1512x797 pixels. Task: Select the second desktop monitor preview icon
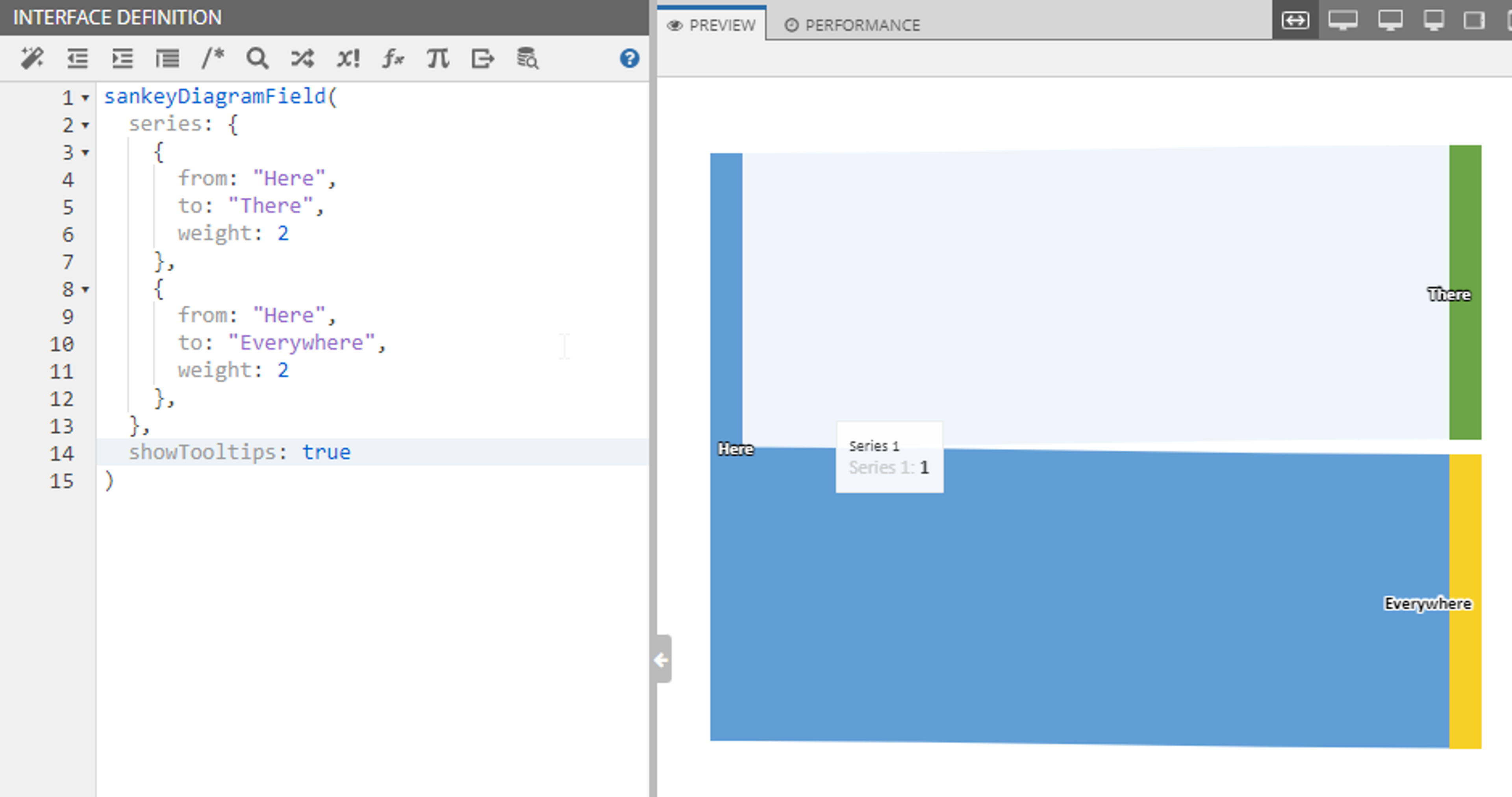(1390, 20)
